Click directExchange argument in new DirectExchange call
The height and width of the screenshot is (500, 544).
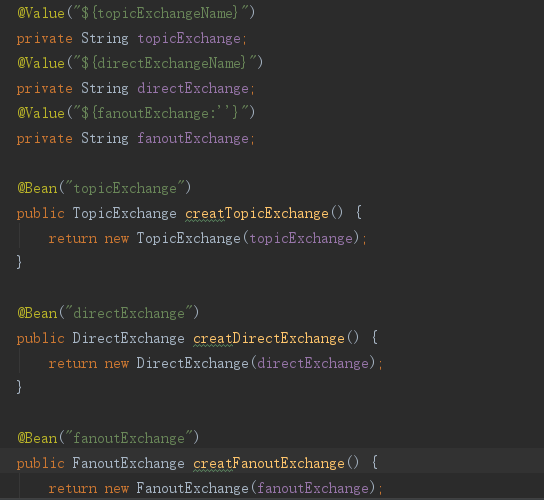coord(313,363)
